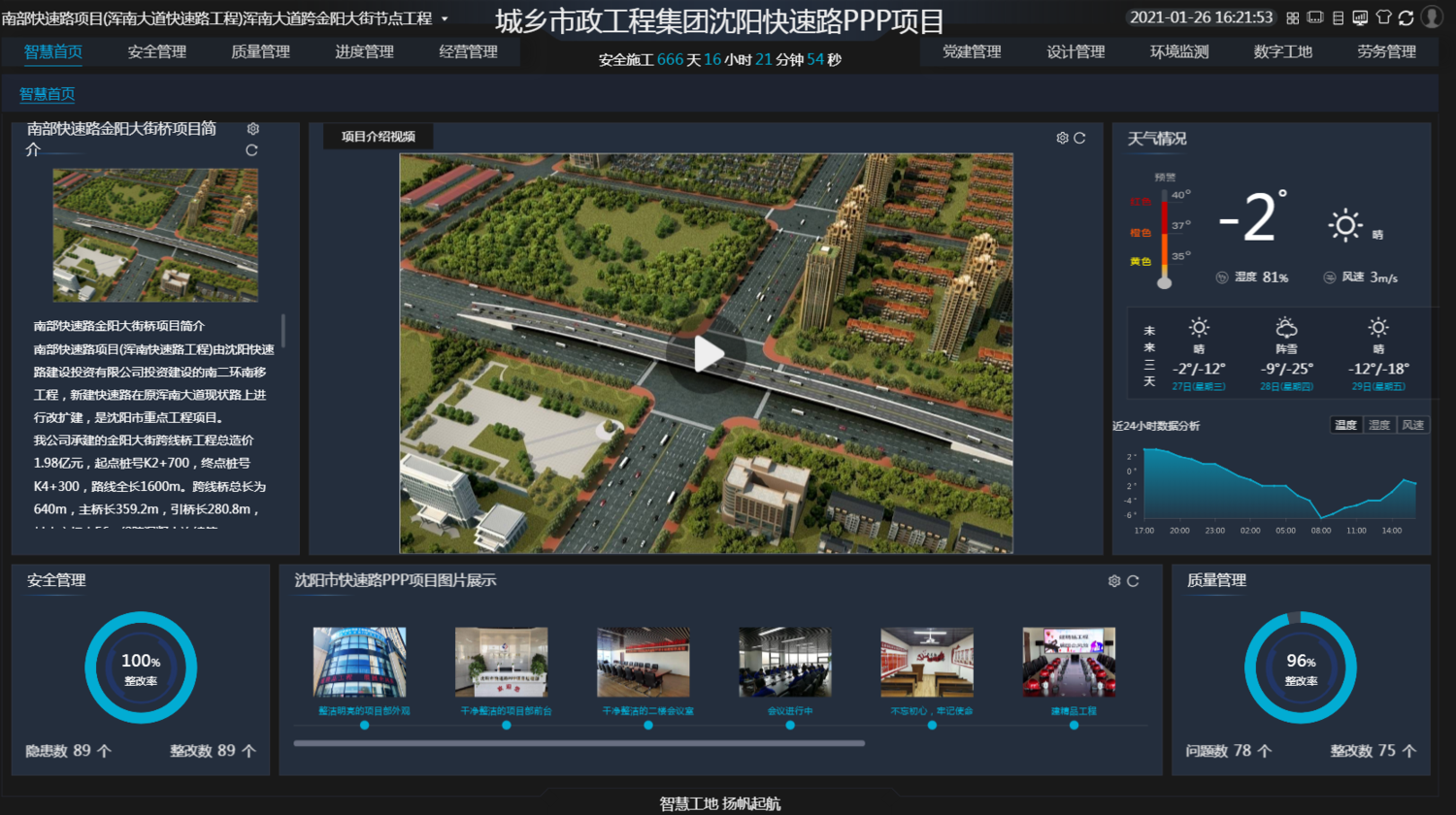Viewport: 1456px width, 815px height.
Task: Switch chart to 湿度 data
Action: pyautogui.click(x=1379, y=425)
